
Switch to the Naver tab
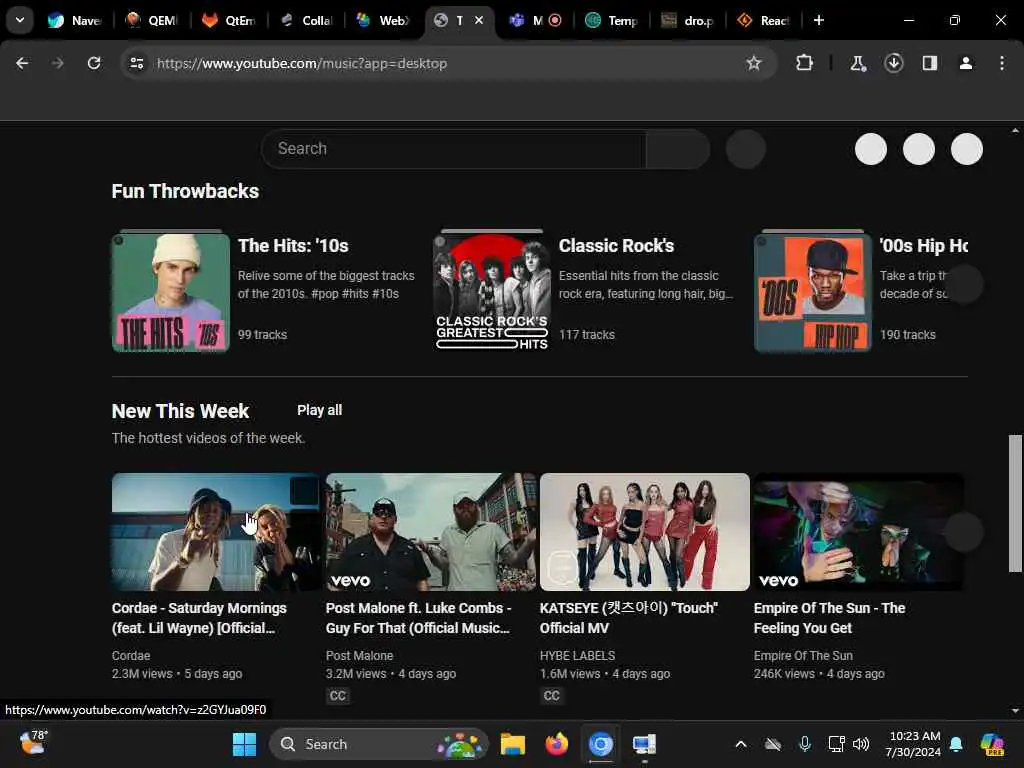tap(74, 20)
